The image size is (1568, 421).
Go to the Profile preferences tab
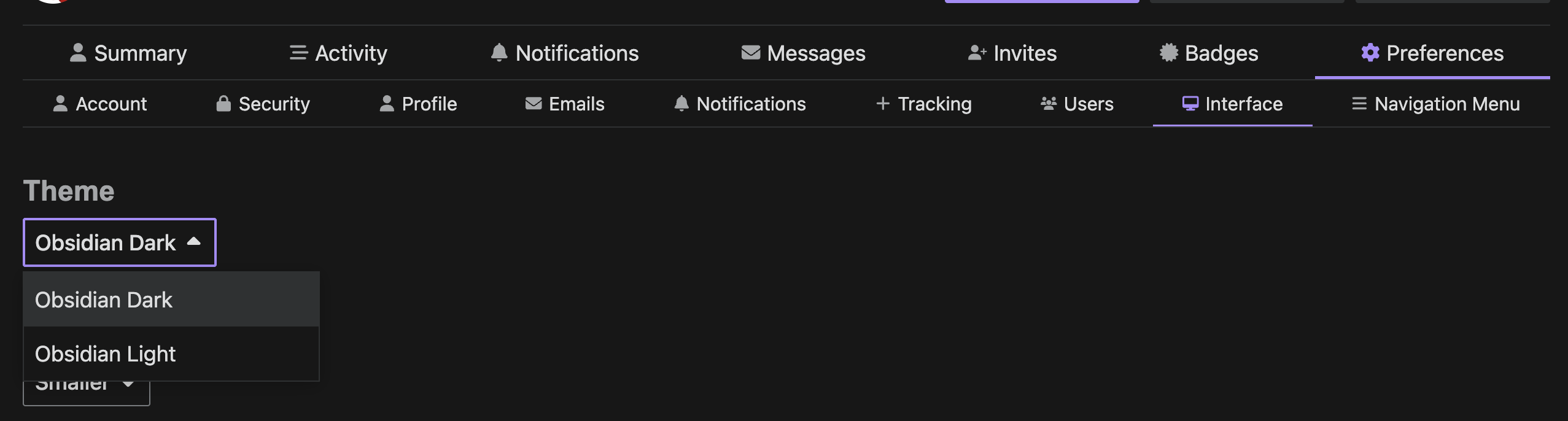[x=418, y=104]
